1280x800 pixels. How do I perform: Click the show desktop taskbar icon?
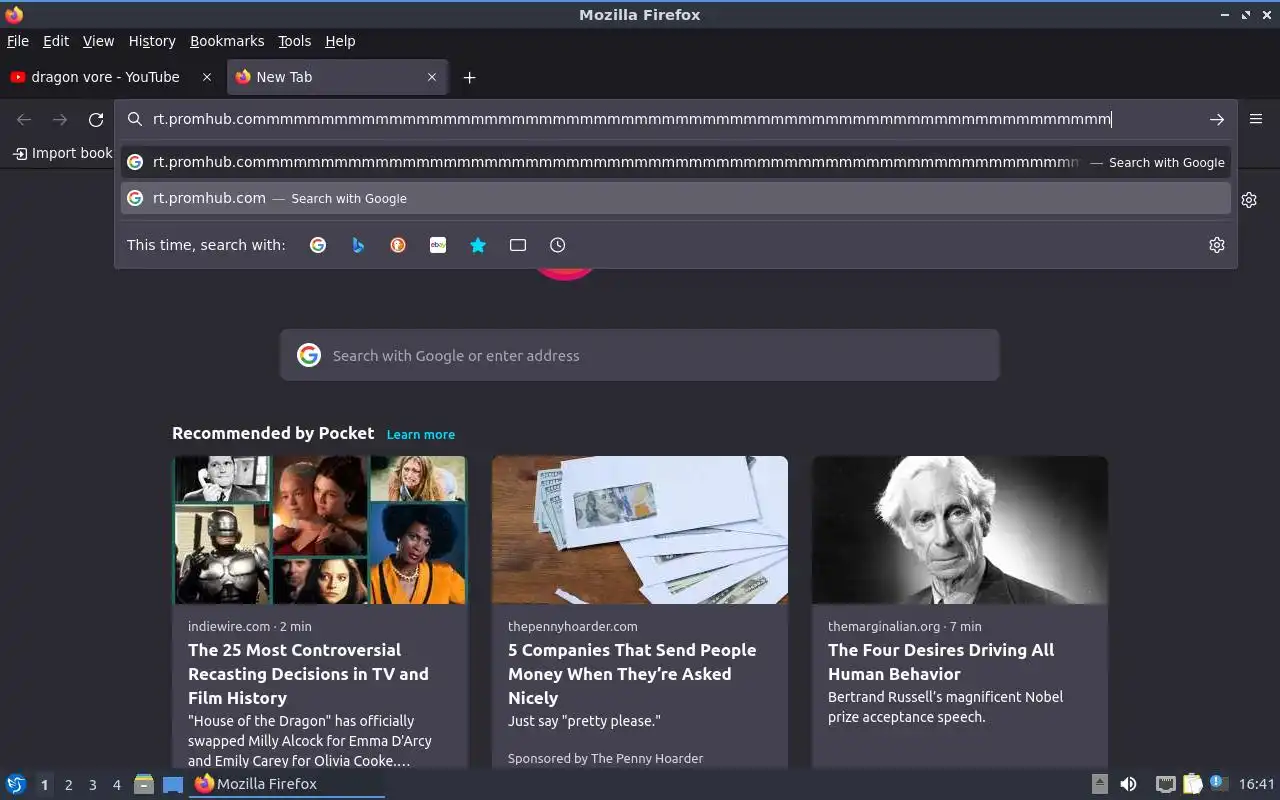point(173,784)
